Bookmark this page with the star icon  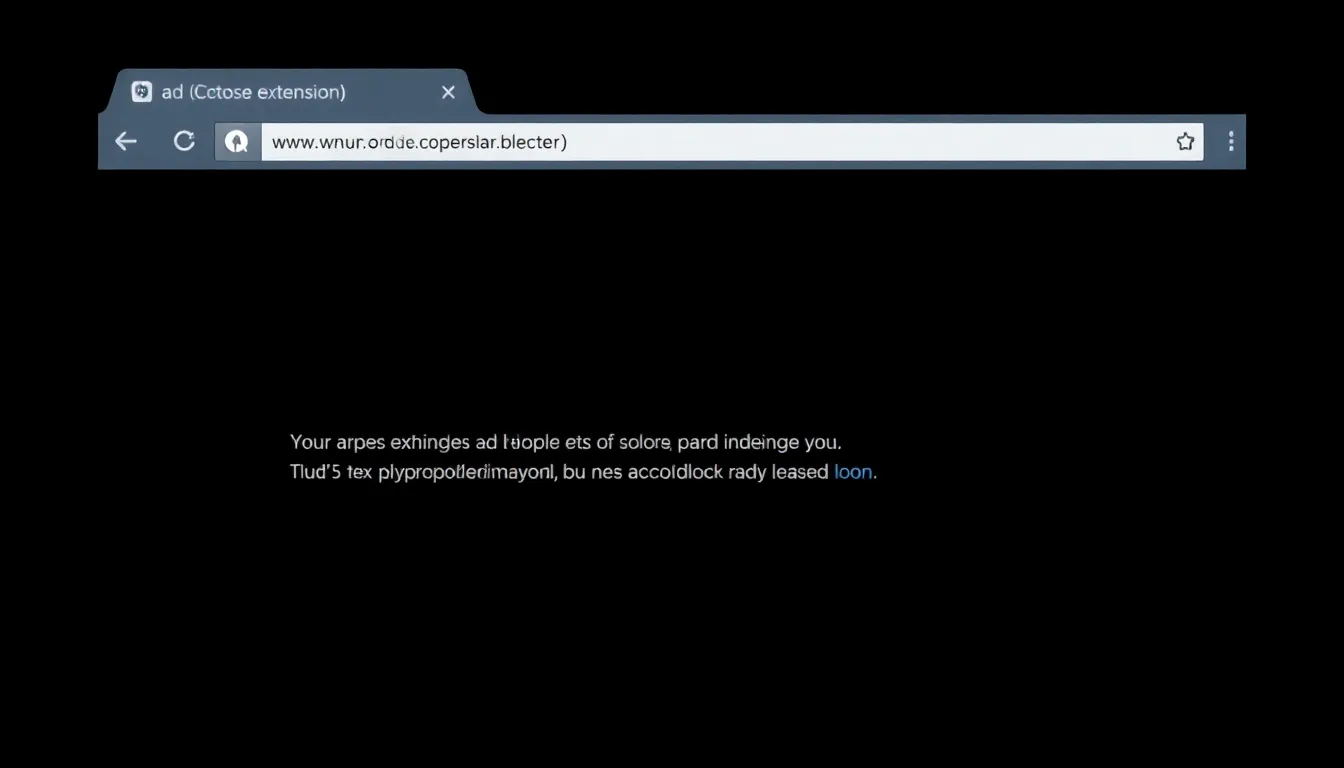(1185, 142)
